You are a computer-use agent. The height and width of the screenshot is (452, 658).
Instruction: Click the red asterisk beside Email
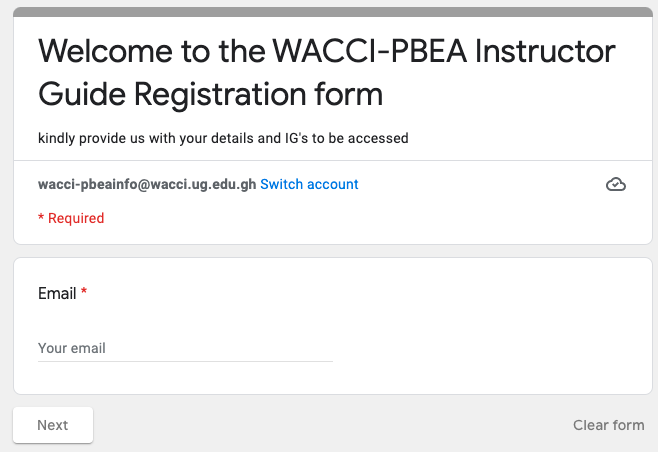coord(84,291)
